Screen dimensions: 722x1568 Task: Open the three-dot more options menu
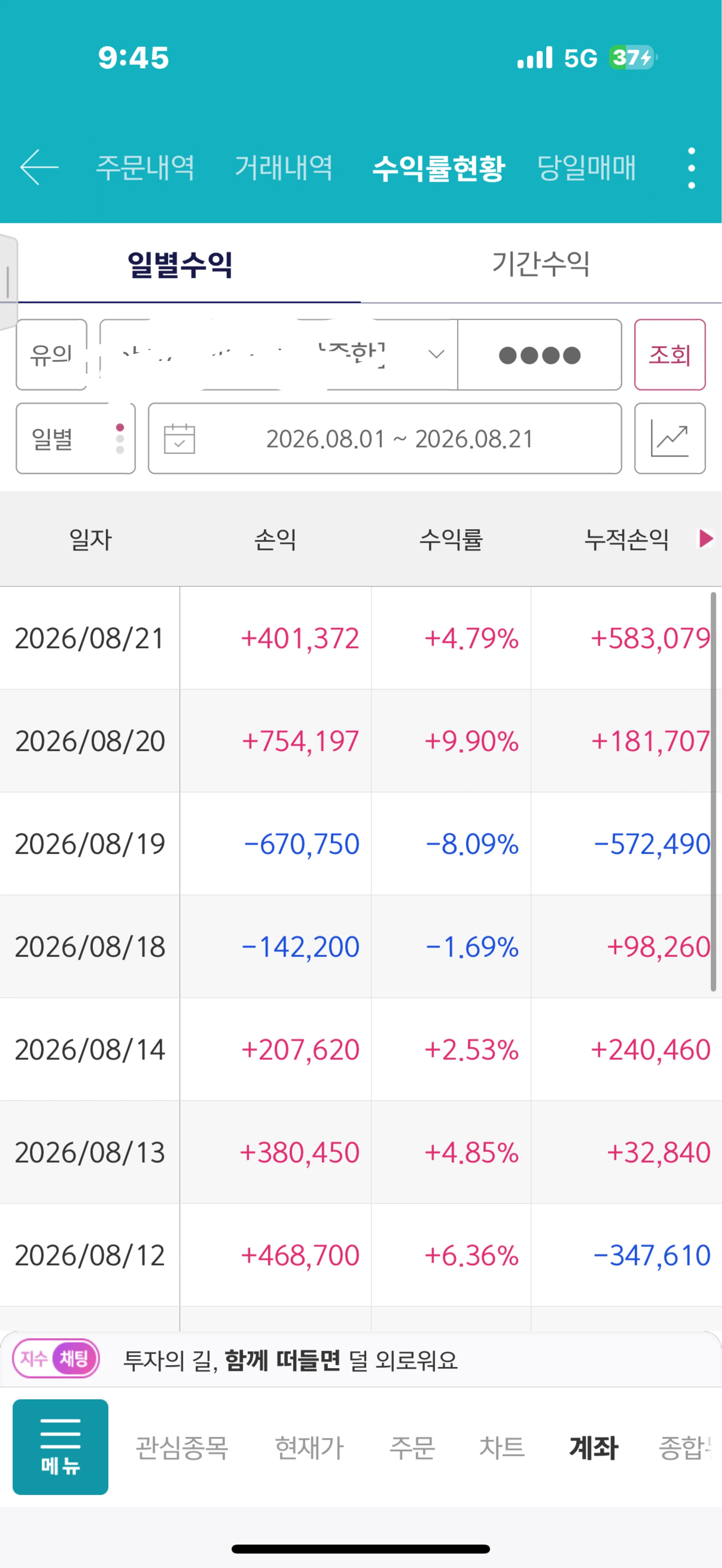pyautogui.click(x=691, y=168)
